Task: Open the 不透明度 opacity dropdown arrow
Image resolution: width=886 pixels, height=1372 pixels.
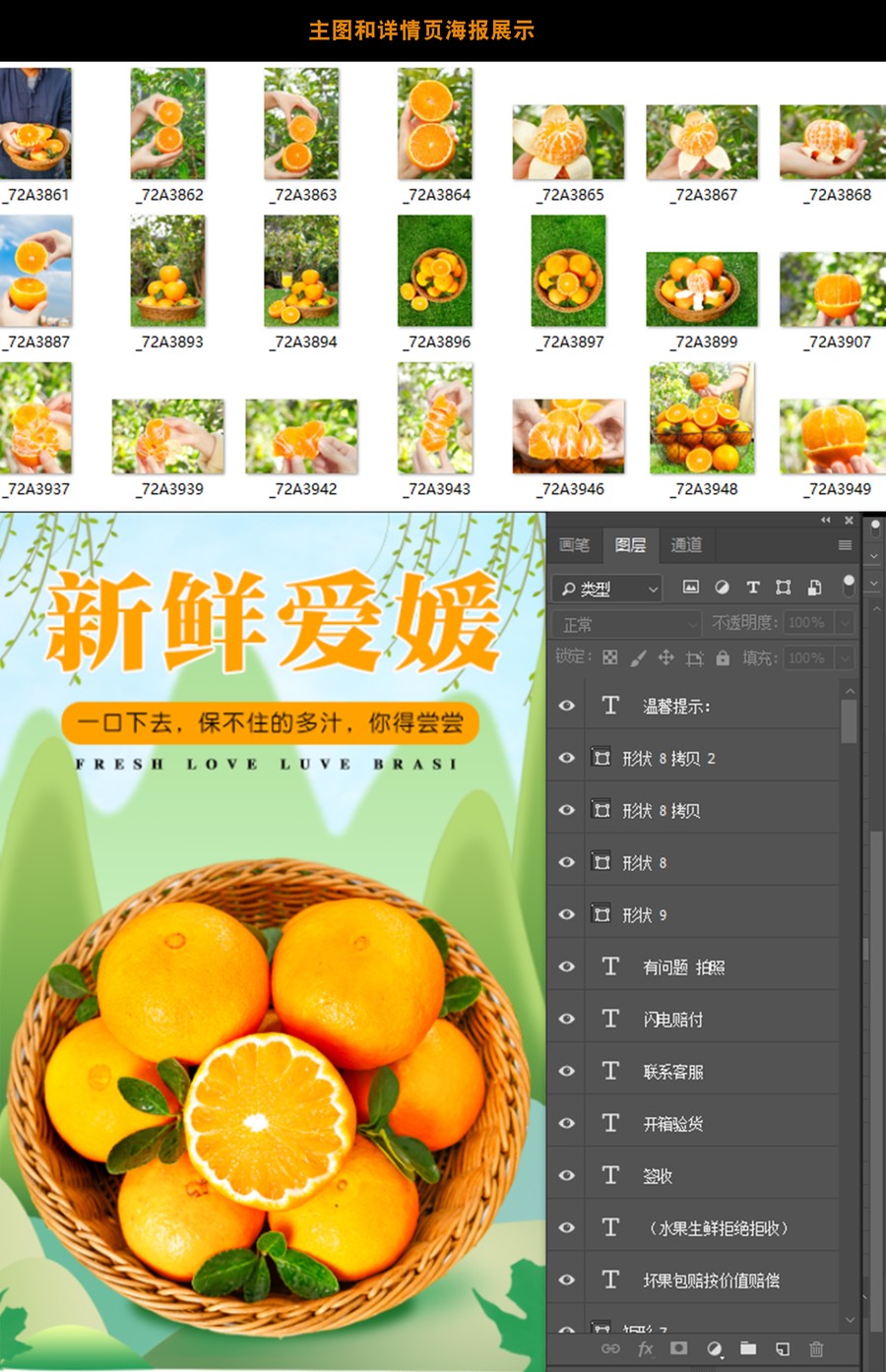Action: pyautogui.click(x=845, y=623)
